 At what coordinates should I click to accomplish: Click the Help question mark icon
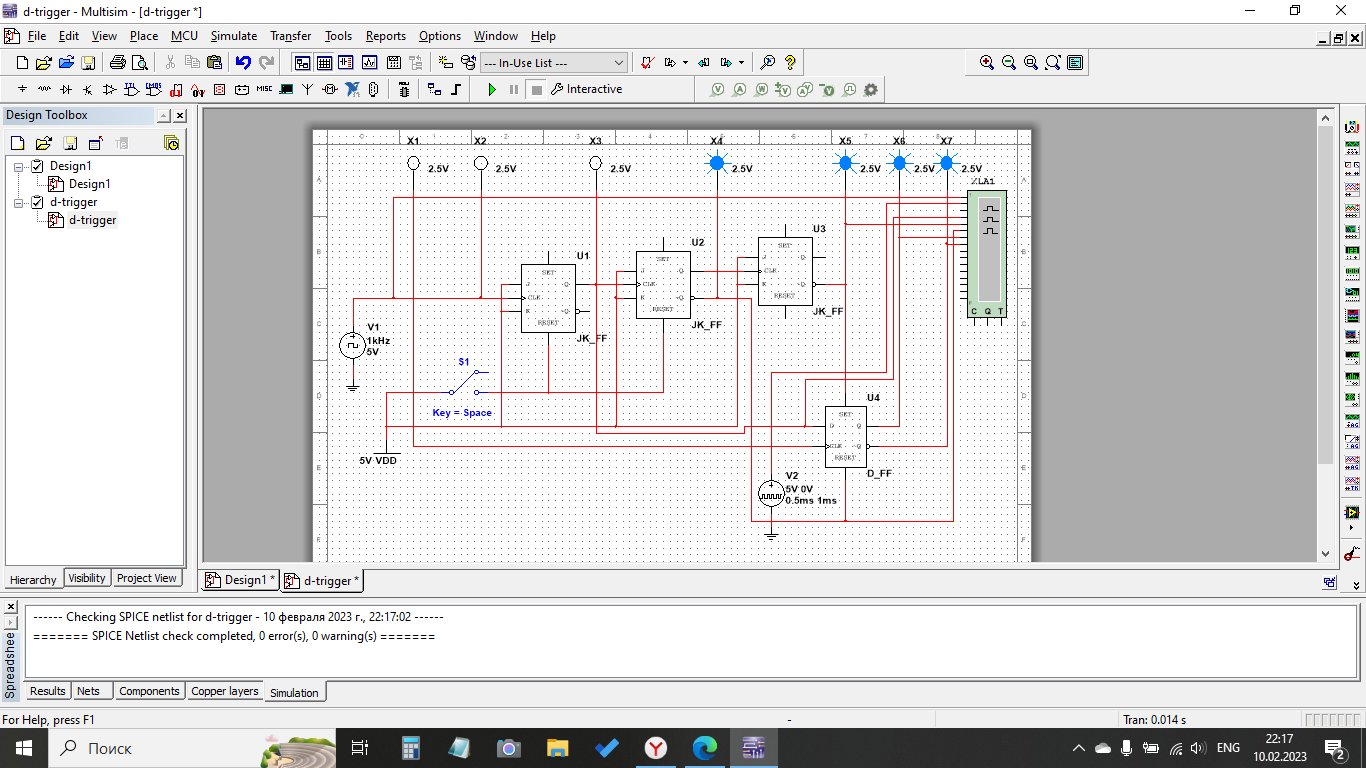click(x=790, y=63)
